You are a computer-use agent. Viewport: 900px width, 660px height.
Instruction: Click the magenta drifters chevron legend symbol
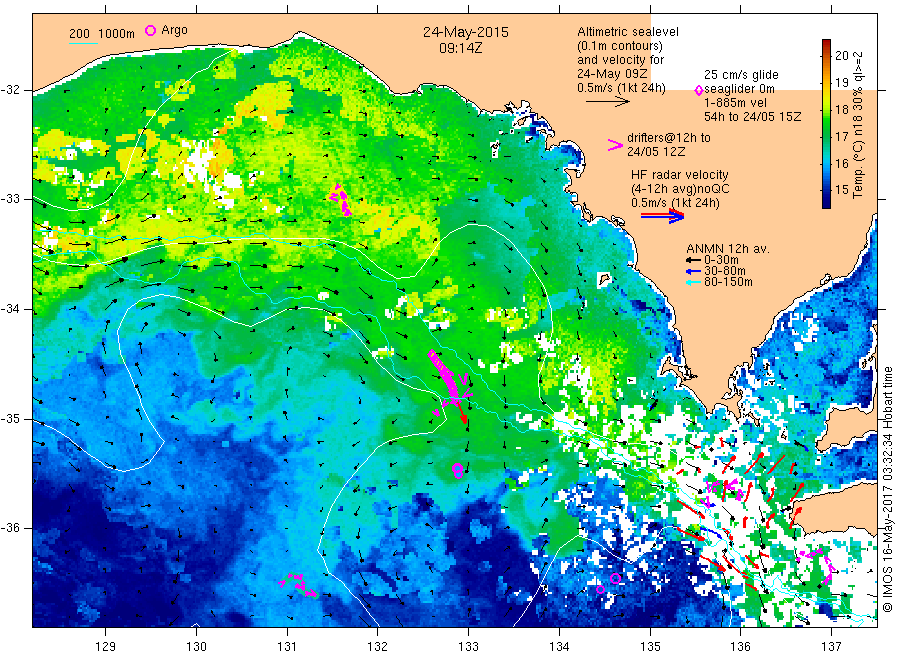click(x=615, y=145)
